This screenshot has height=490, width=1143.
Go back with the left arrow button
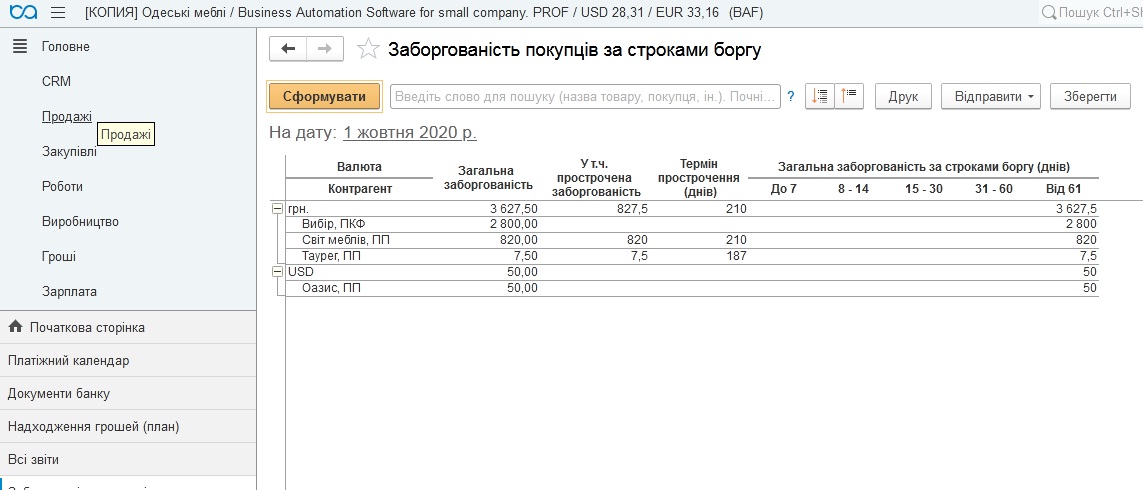[289, 49]
